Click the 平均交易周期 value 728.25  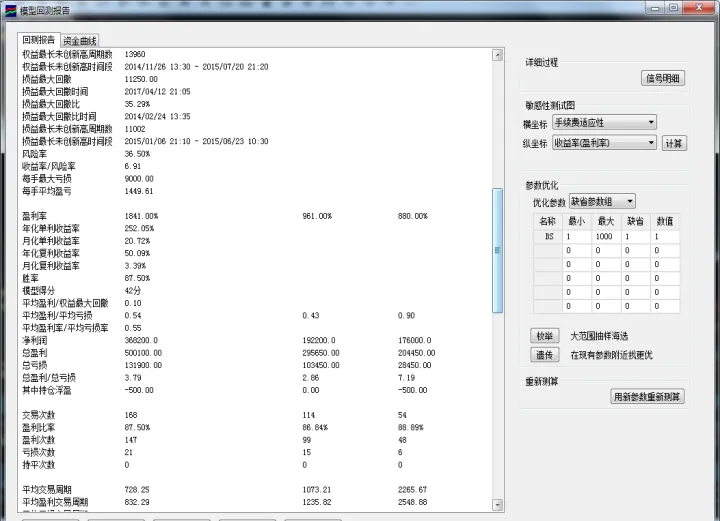pos(137,489)
